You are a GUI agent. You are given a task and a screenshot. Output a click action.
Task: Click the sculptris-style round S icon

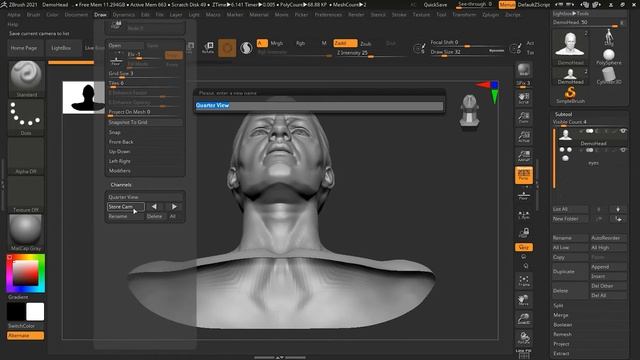[x=246, y=48]
